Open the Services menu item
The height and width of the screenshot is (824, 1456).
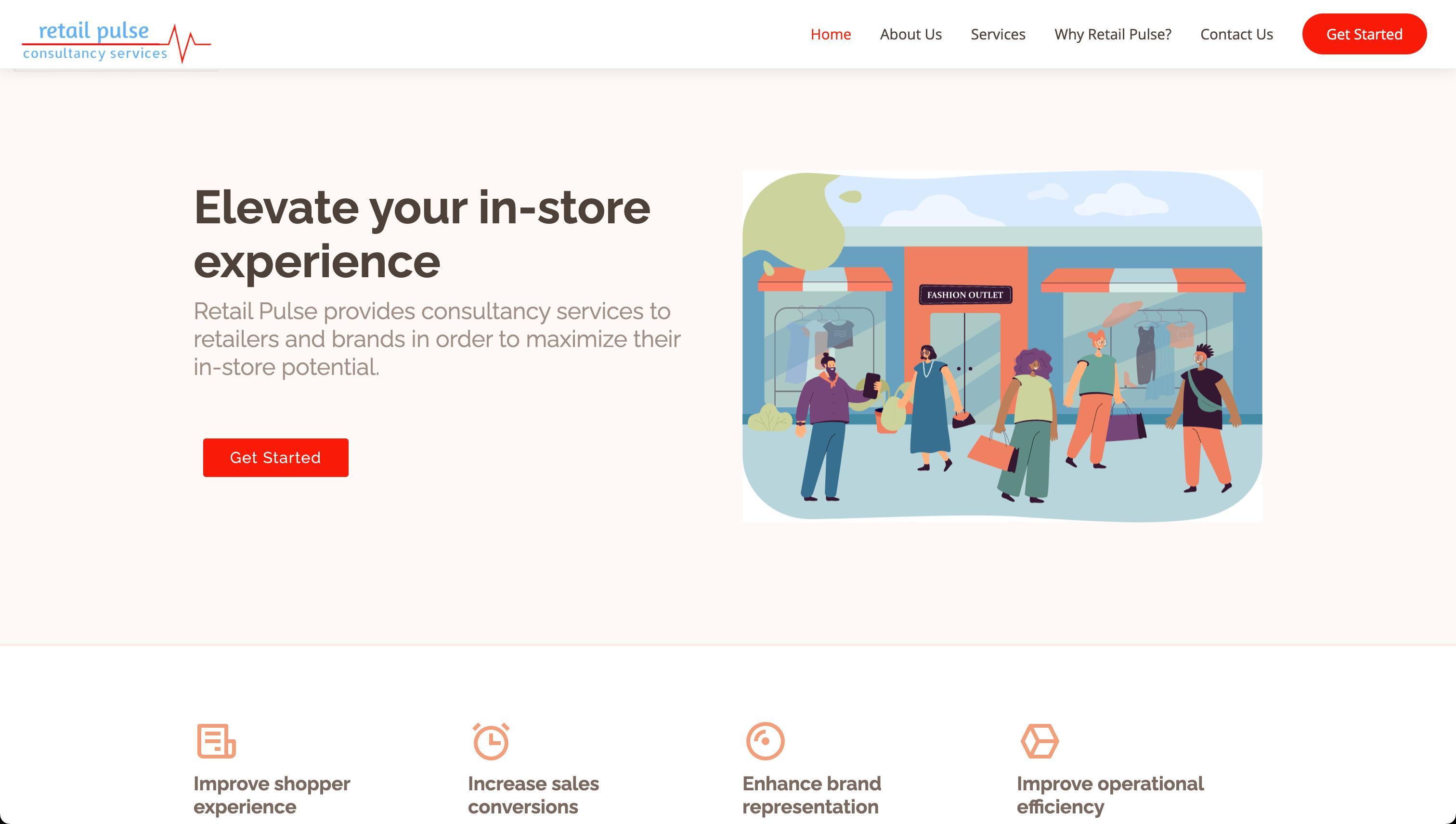point(998,34)
